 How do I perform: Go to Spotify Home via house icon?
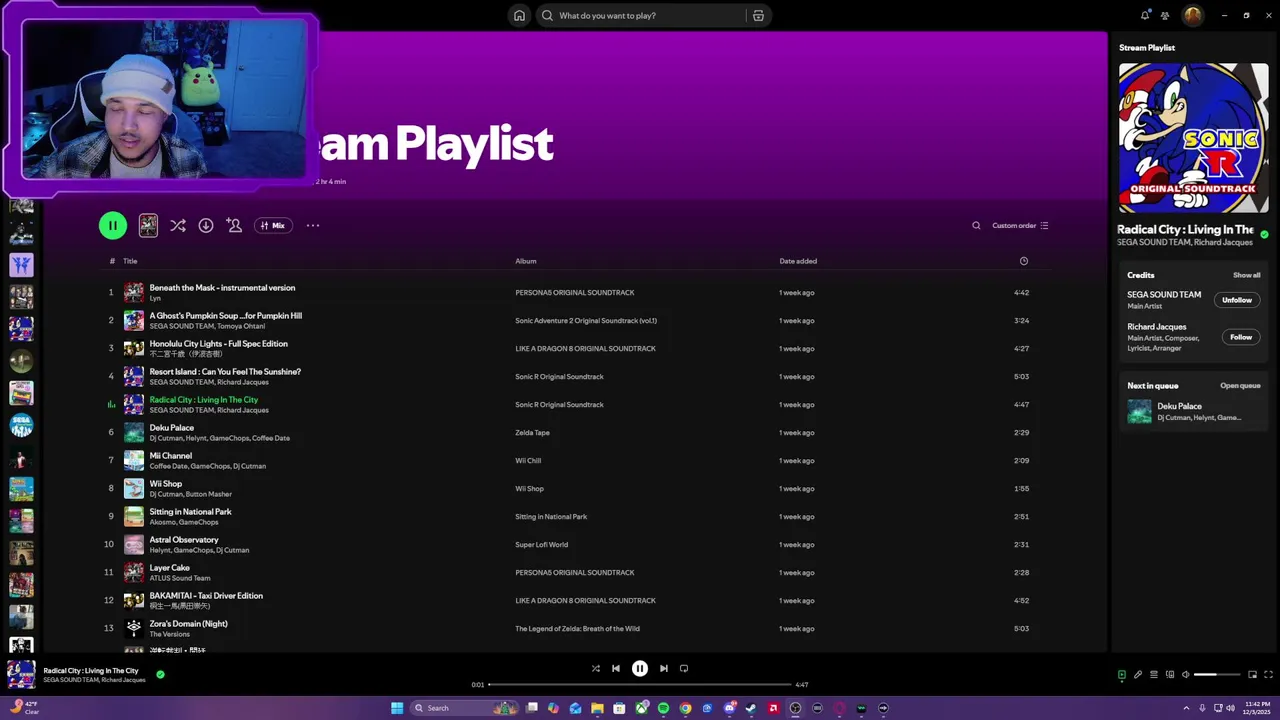click(x=519, y=15)
